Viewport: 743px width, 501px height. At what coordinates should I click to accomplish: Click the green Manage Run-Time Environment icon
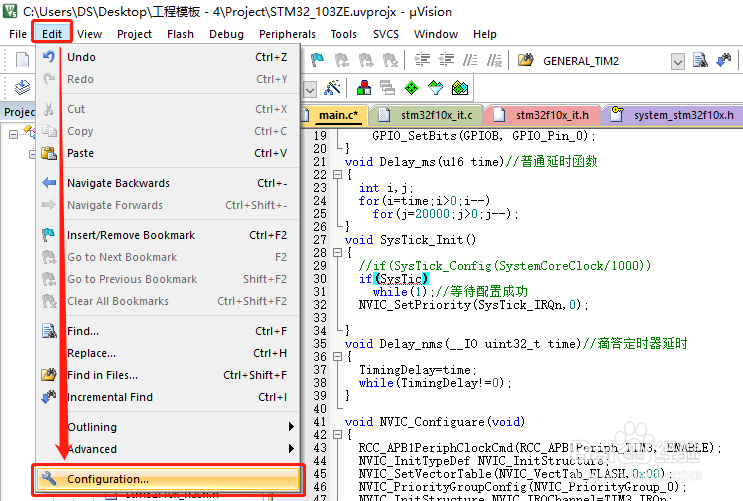[411, 88]
